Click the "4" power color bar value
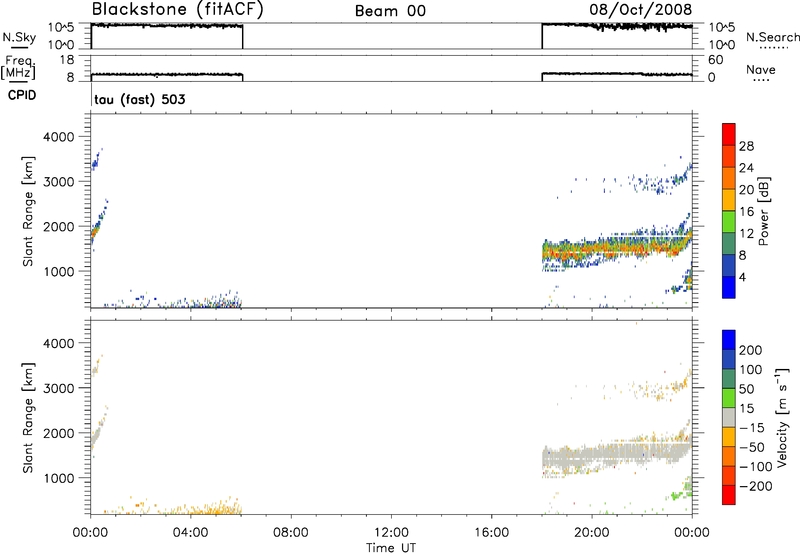Viewport: 800px width, 554px height. tap(742, 277)
